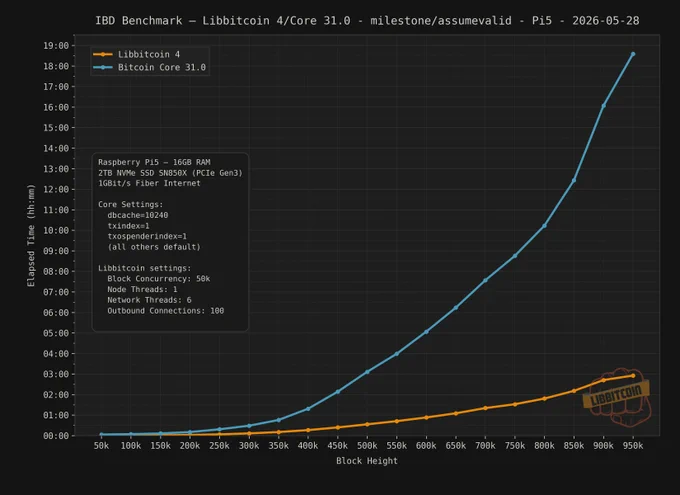Select the Libbitcoin 4 legend label

pyautogui.click(x=149, y=54)
